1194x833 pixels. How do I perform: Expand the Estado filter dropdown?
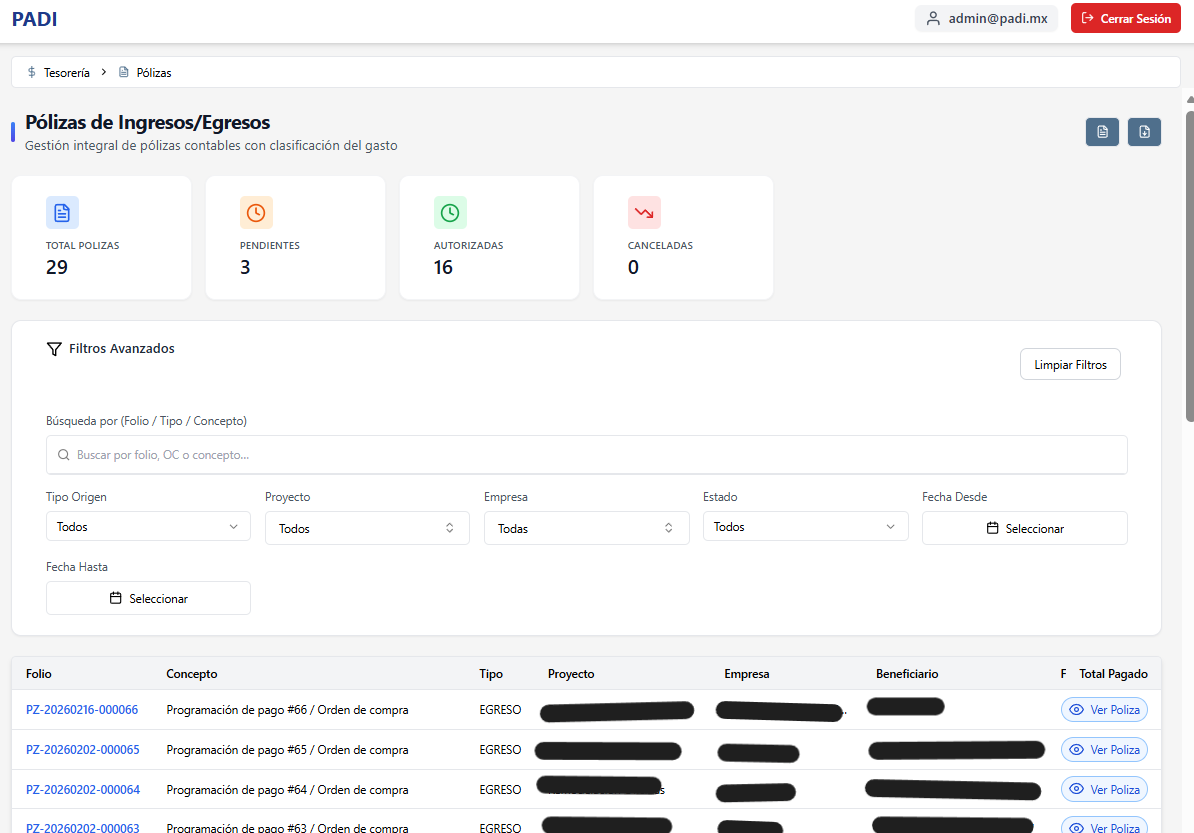[x=805, y=526]
